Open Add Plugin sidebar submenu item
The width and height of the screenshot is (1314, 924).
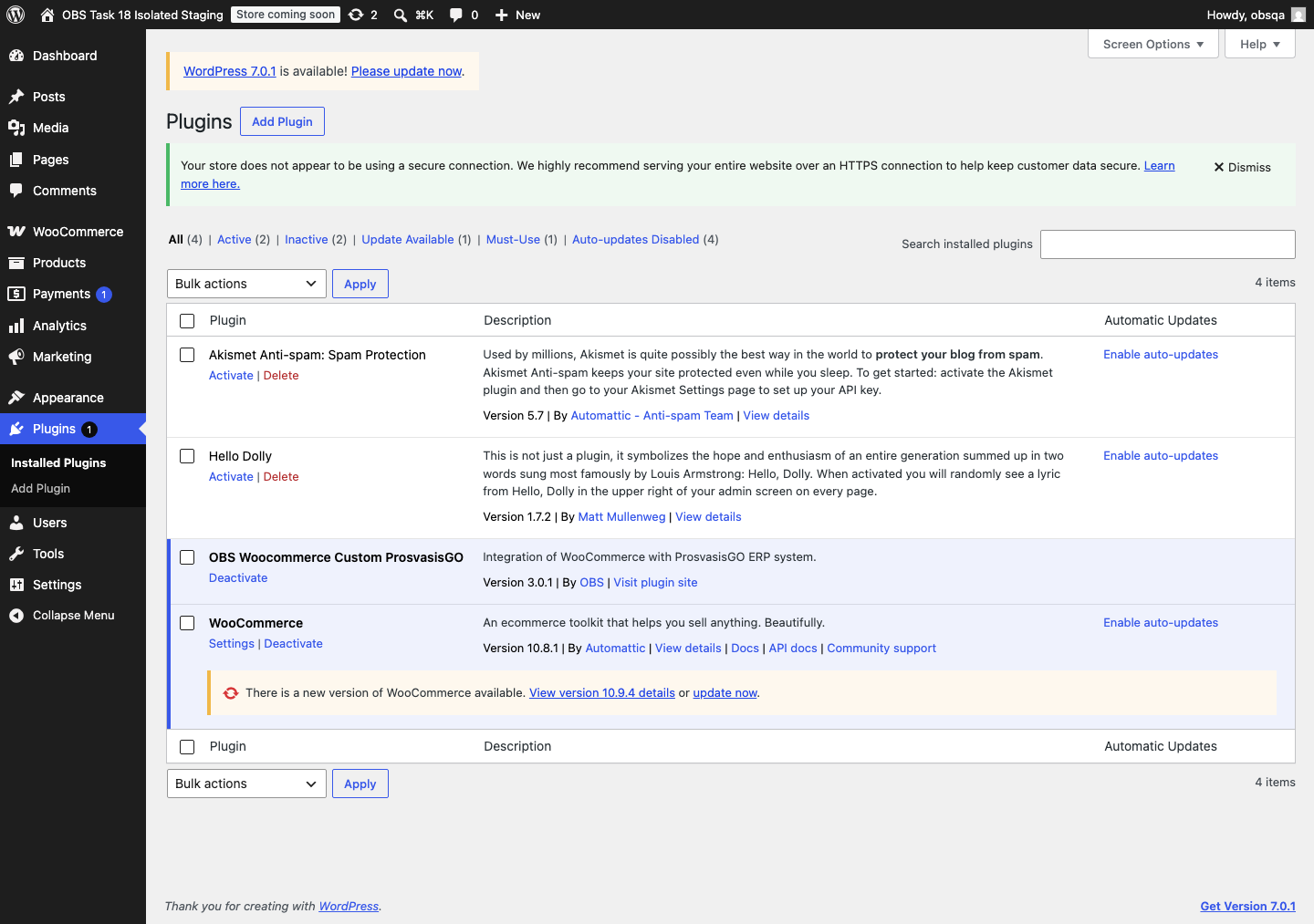[40, 488]
